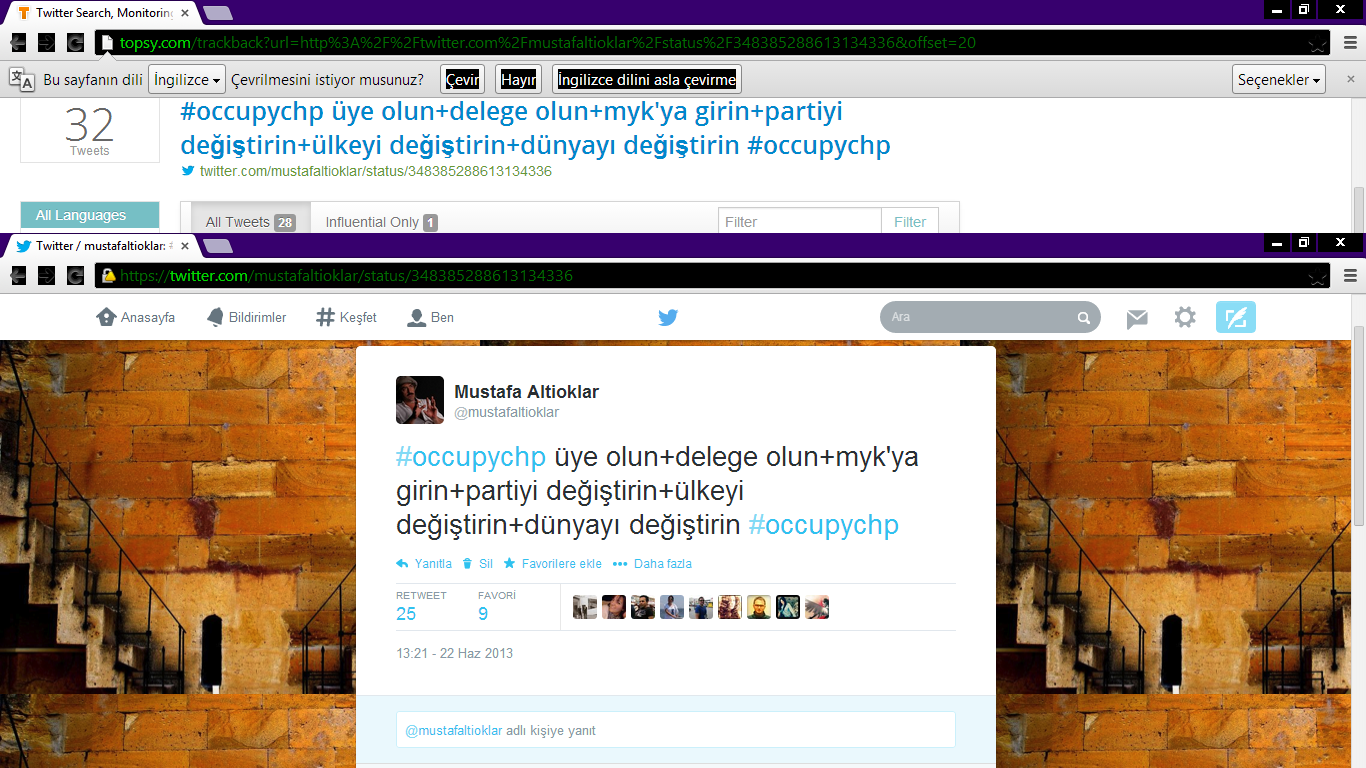This screenshot has height=768, width=1366.
Task: Select All Languages filter on Topsy
Action: pyautogui.click(x=89, y=215)
